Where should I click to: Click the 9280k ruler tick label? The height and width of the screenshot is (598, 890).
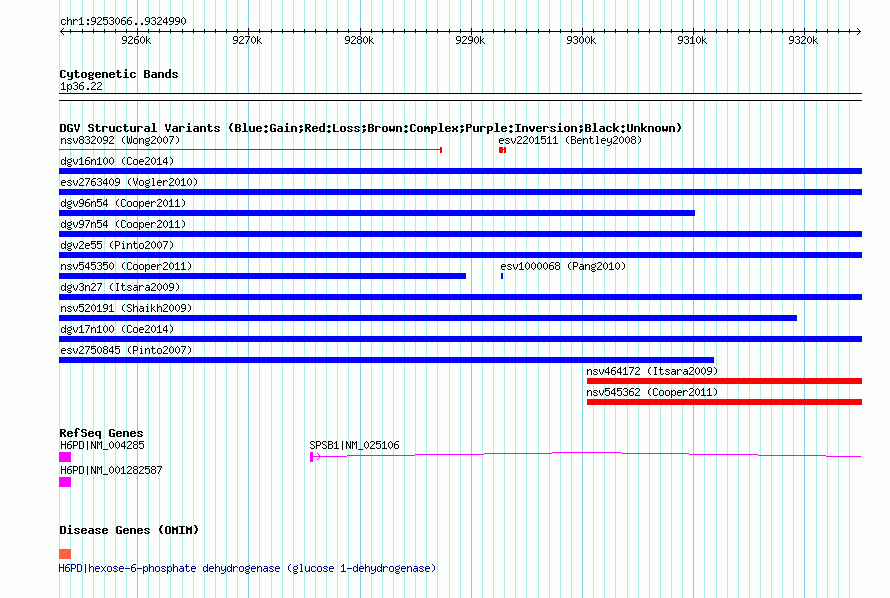(359, 40)
